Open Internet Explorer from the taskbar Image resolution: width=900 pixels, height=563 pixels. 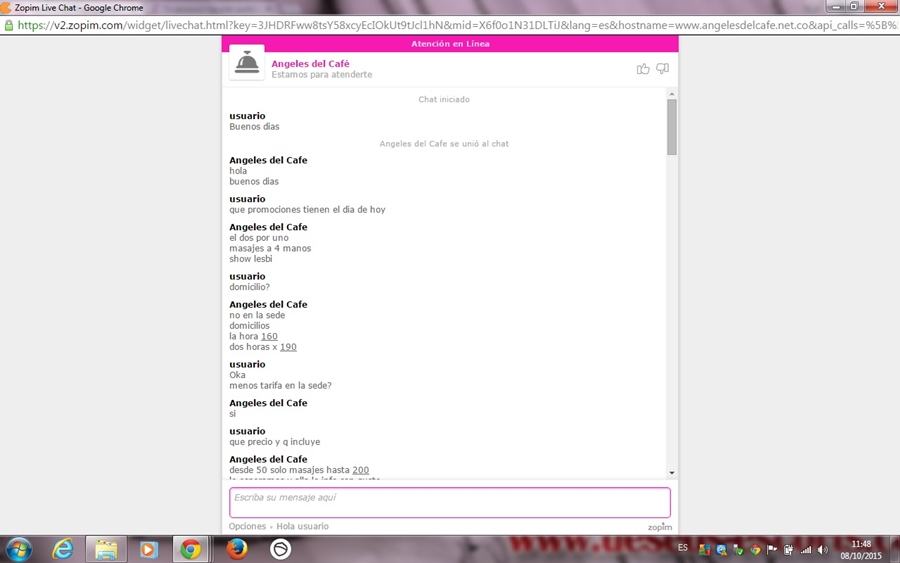[x=63, y=549]
